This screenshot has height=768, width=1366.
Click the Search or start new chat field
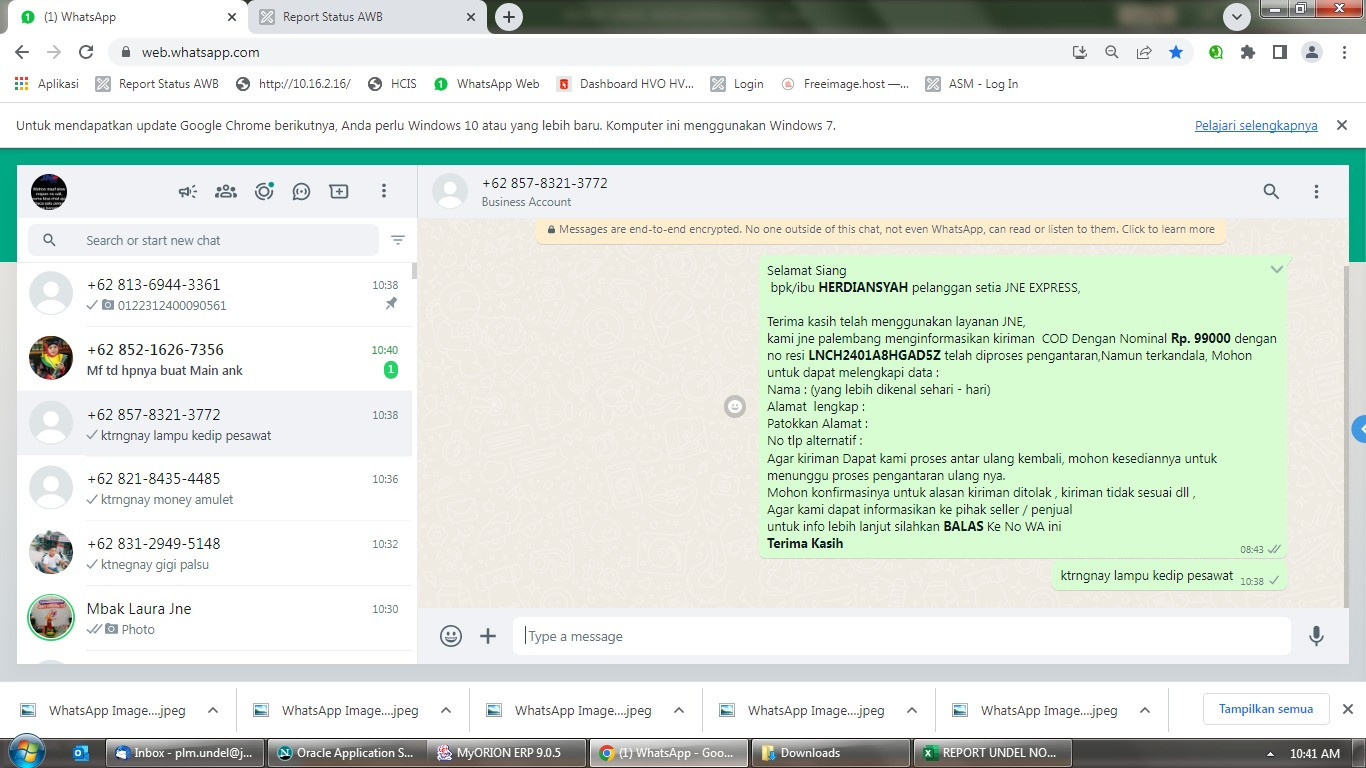pyautogui.click(x=204, y=240)
